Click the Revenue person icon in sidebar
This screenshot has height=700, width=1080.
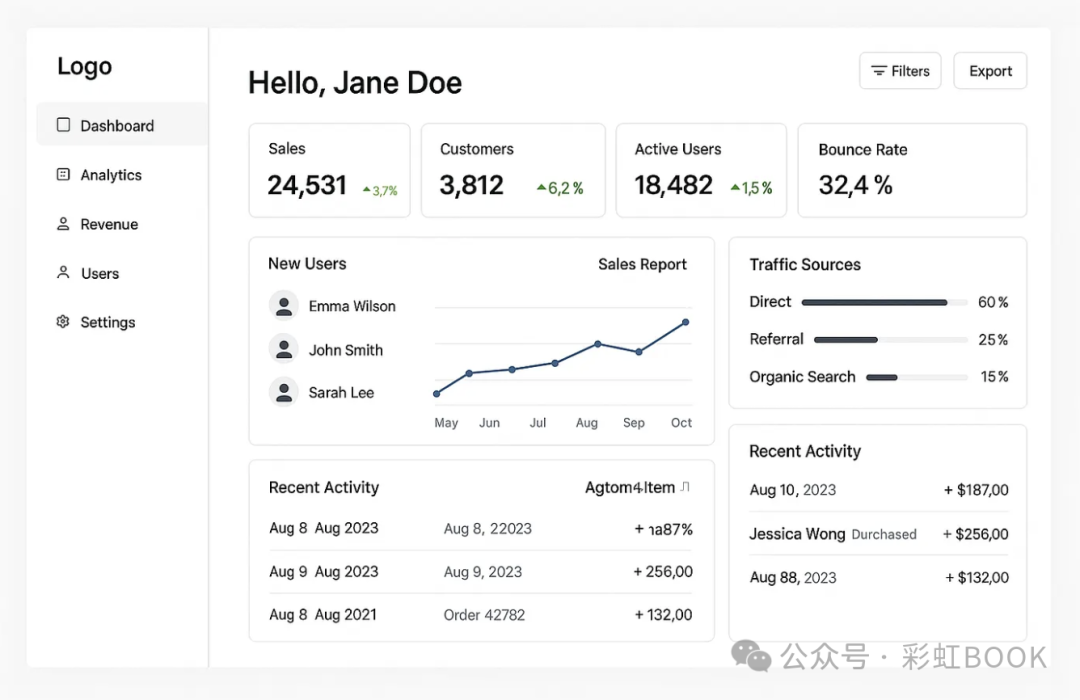64,224
